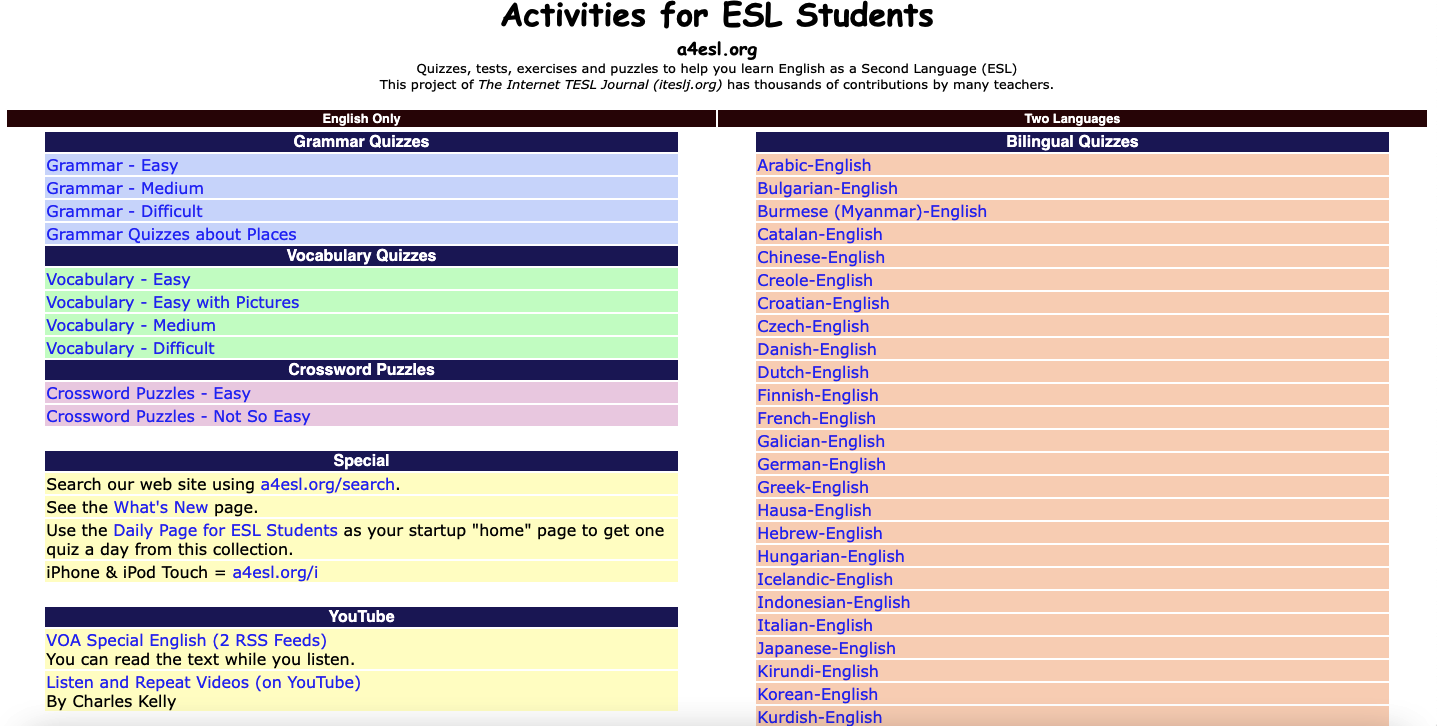
Task: Open Burmese (Myanmar)-English quizzes
Action: tap(872, 212)
